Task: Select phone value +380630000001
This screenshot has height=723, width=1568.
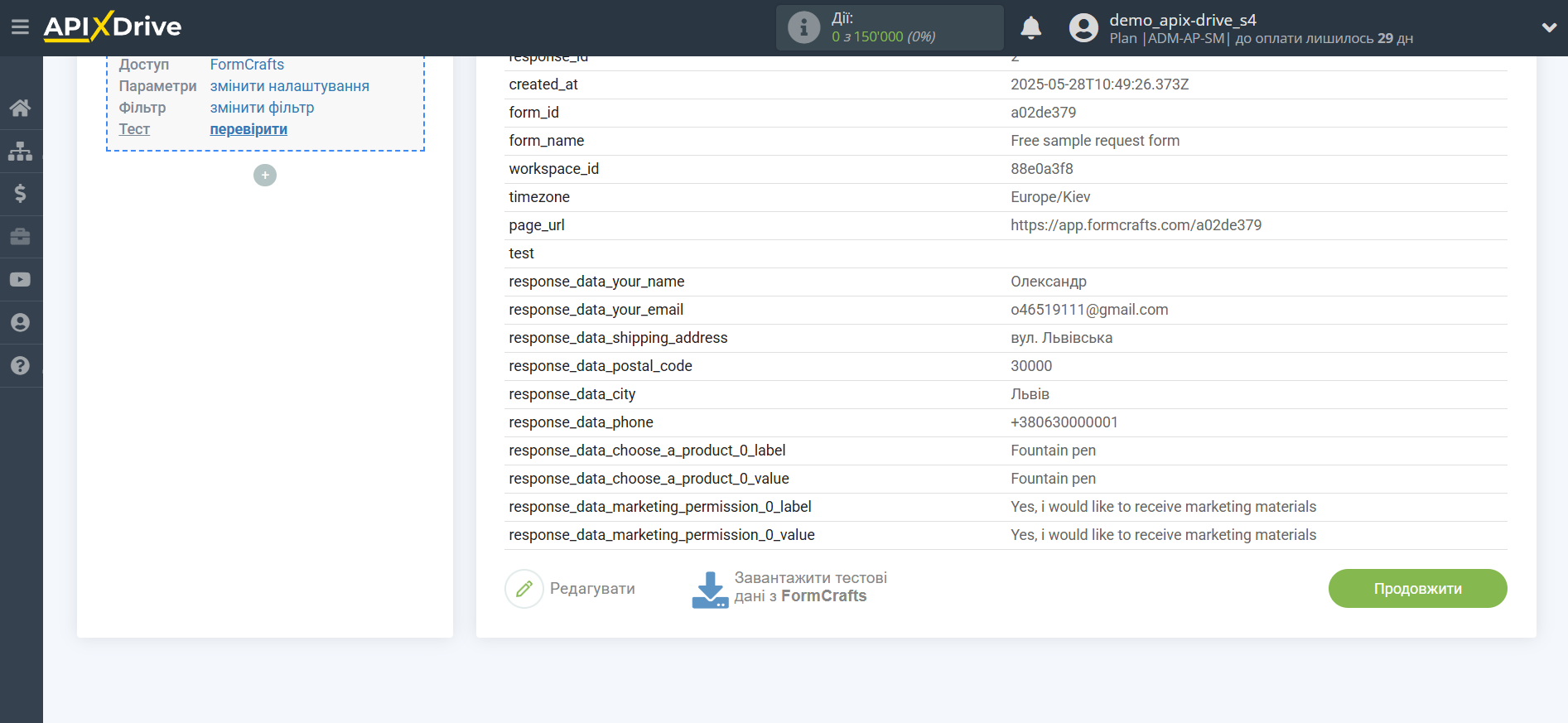Action: click(x=1064, y=422)
